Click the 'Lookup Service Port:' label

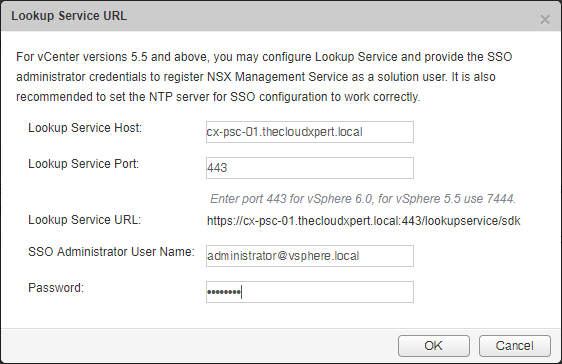click(84, 164)
